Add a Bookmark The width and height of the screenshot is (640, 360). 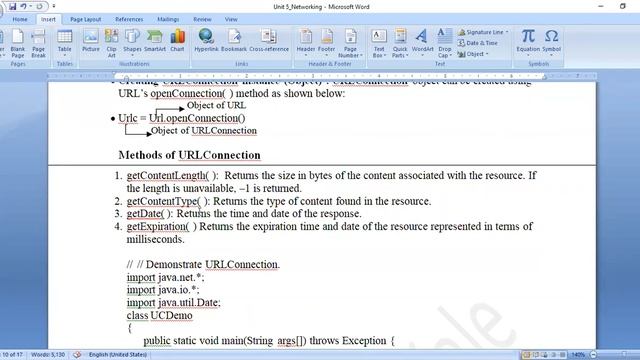coord(234,41)
